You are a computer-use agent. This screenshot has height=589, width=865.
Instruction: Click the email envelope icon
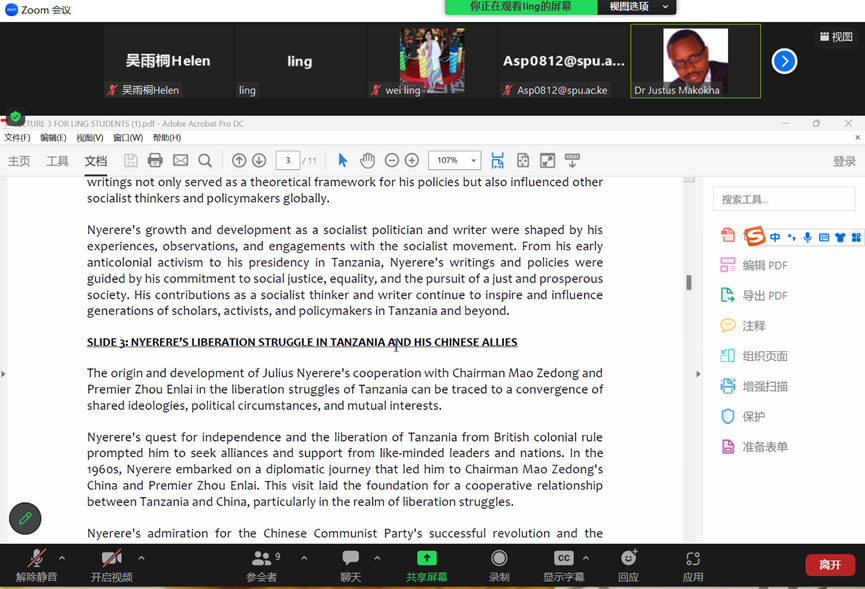tap(180, 160)
